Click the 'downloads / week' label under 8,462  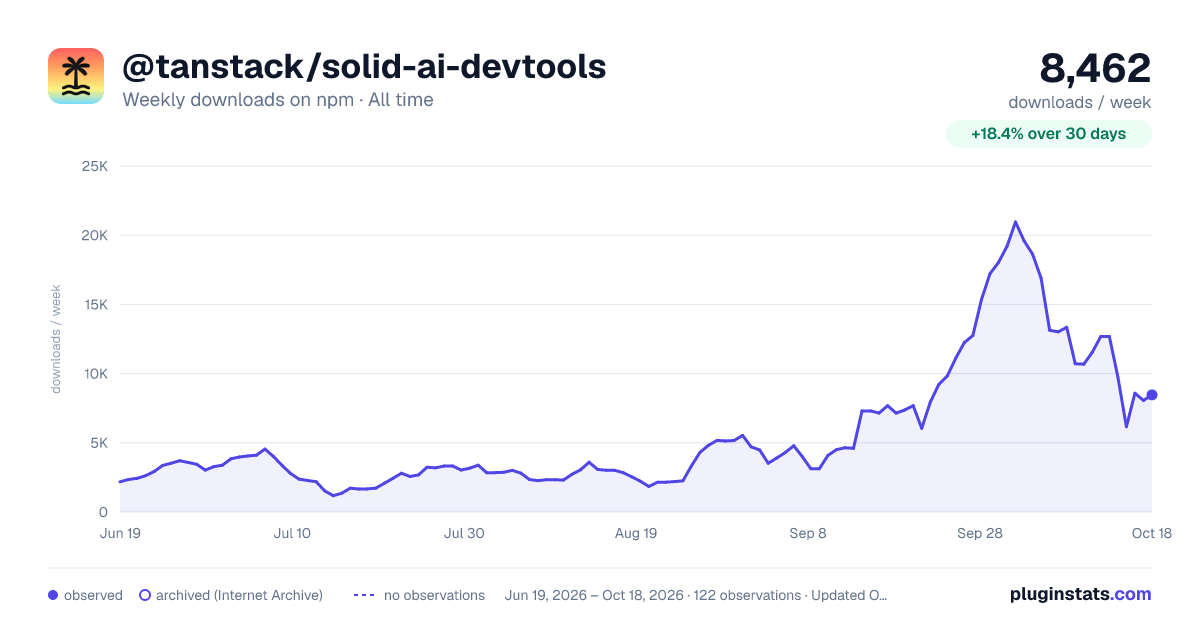click(x=1080, y=102)
